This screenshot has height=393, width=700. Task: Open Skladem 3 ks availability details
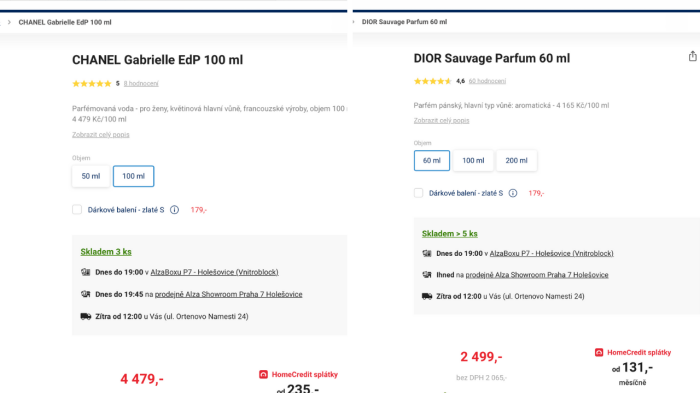tap(106, 252)
